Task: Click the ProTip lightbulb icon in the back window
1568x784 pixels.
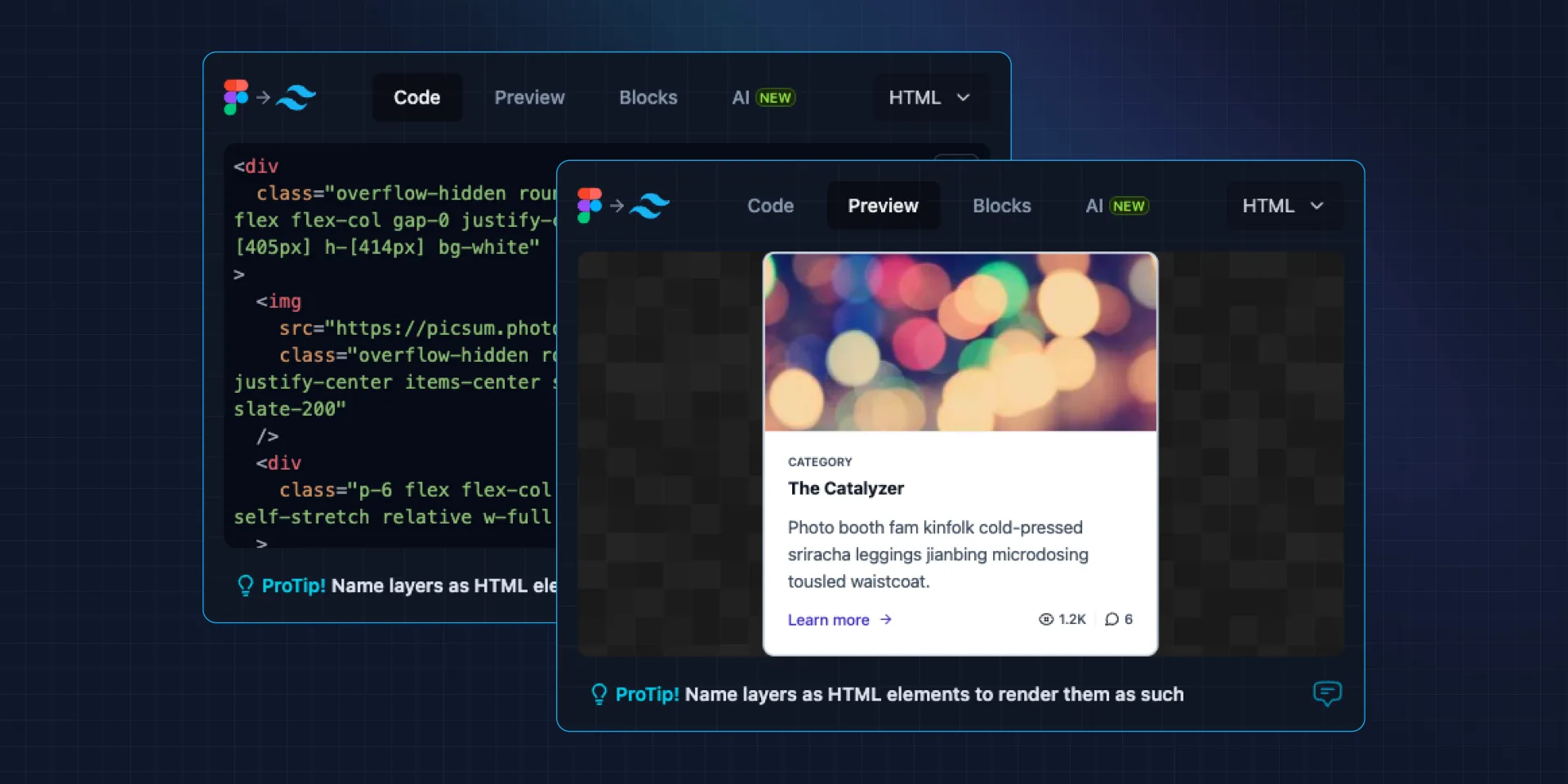Action: point(246,586)
